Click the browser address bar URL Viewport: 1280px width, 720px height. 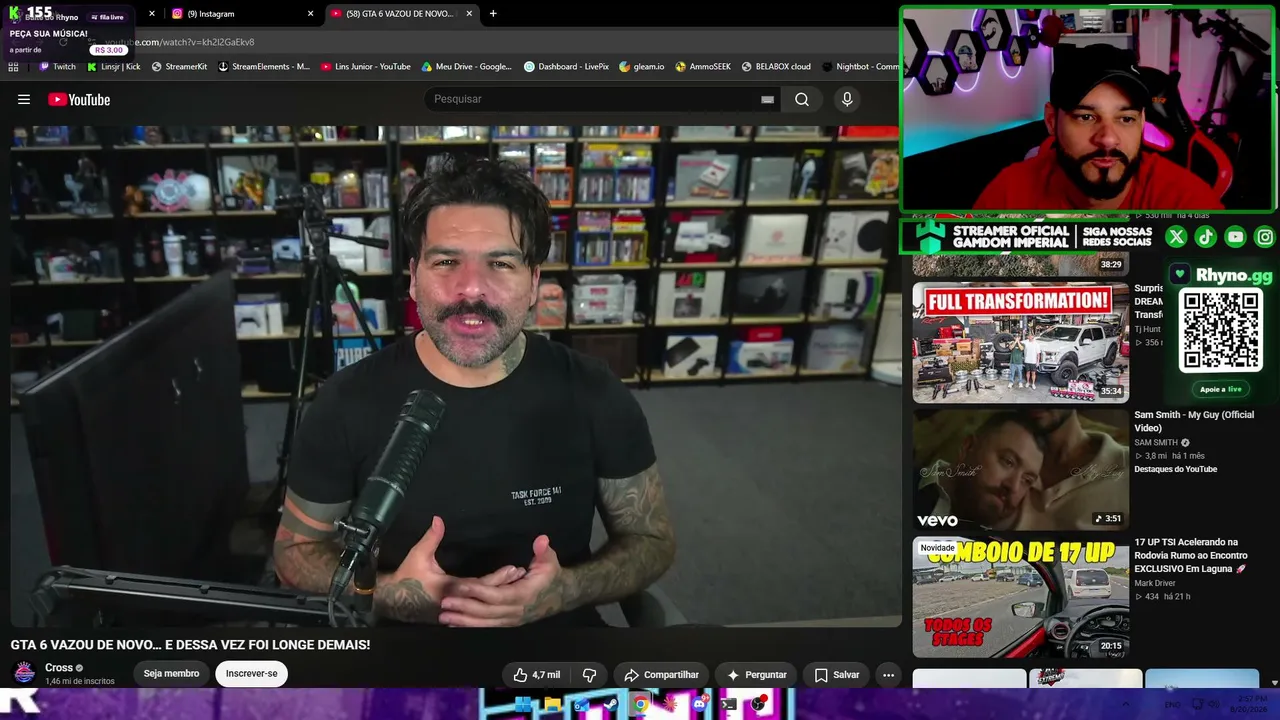click(x=180, y=42)
